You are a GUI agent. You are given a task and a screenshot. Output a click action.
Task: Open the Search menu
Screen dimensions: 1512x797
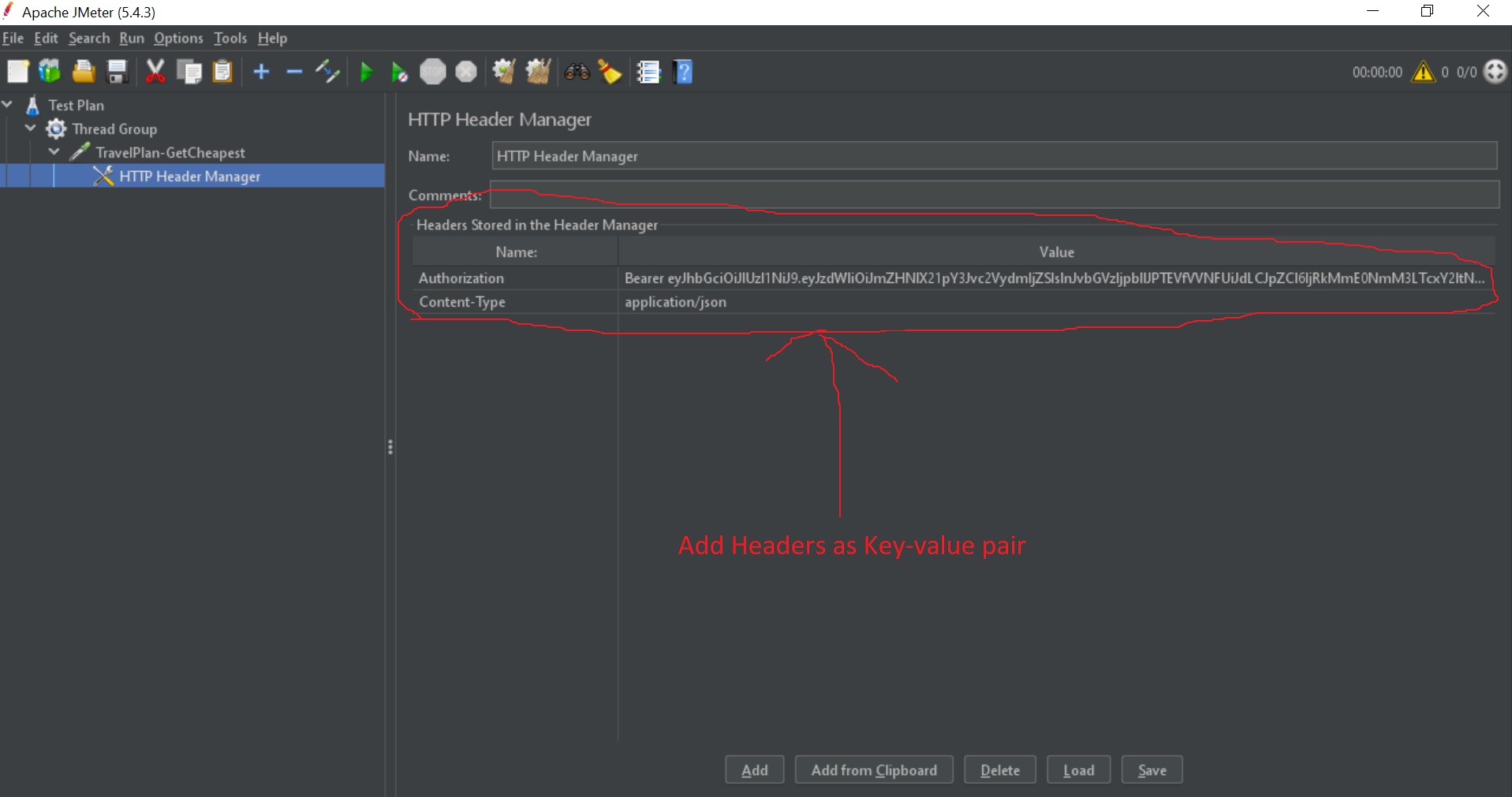[x=89, y=38]
